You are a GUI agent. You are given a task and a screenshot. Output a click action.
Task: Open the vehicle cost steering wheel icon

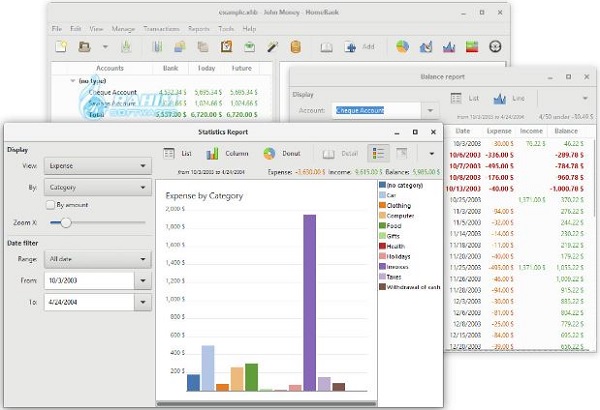tap(495, 47)
